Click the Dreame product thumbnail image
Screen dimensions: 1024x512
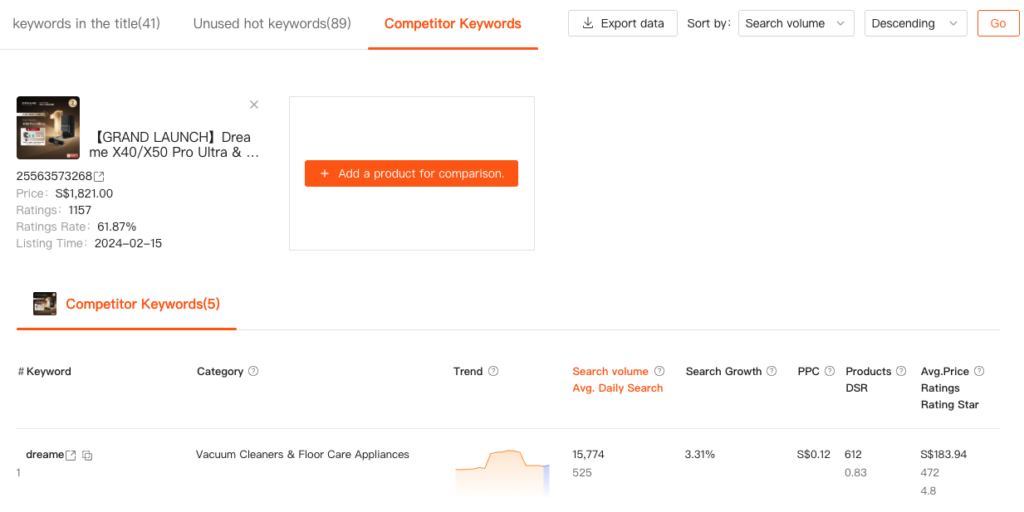[x=48, y=128]
